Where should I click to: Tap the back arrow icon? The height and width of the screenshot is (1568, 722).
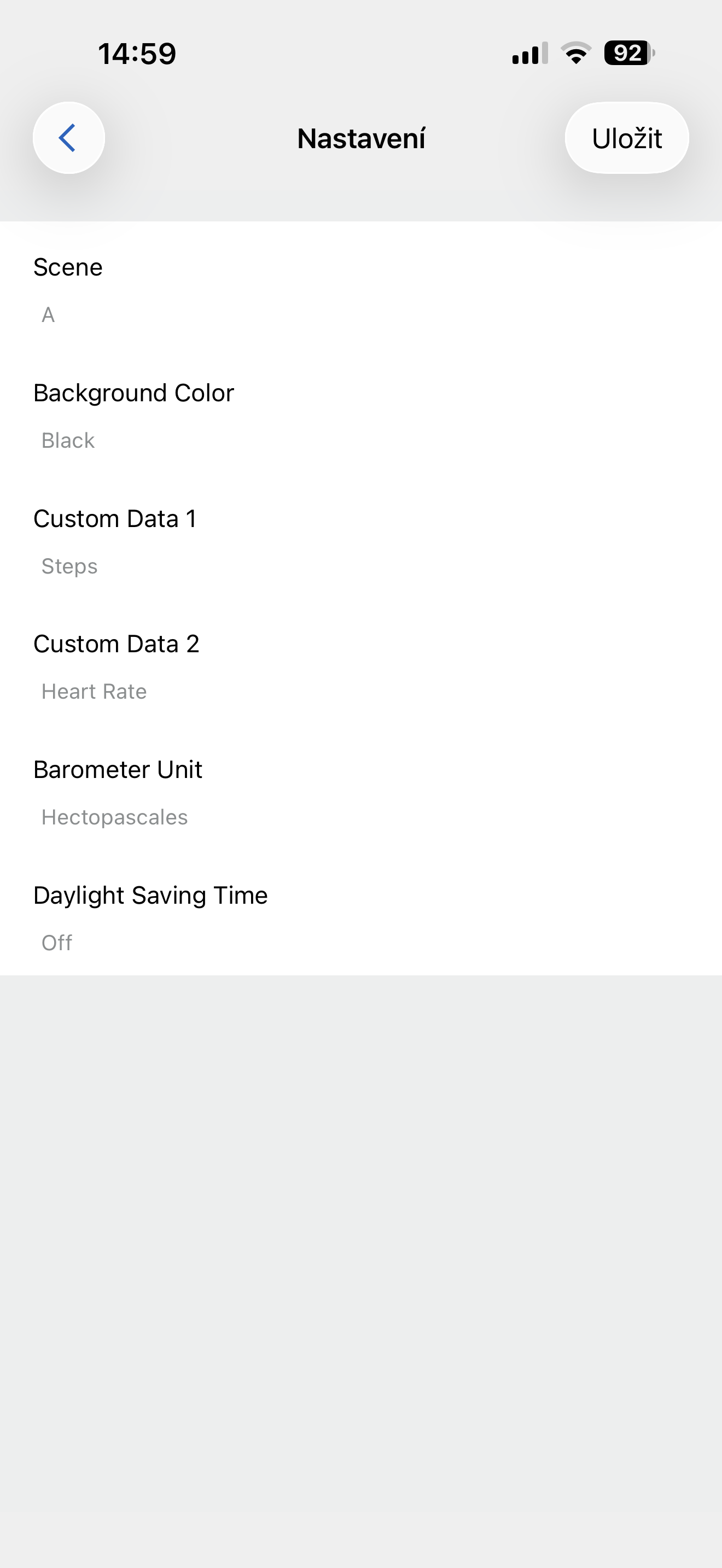click(68, 138)
